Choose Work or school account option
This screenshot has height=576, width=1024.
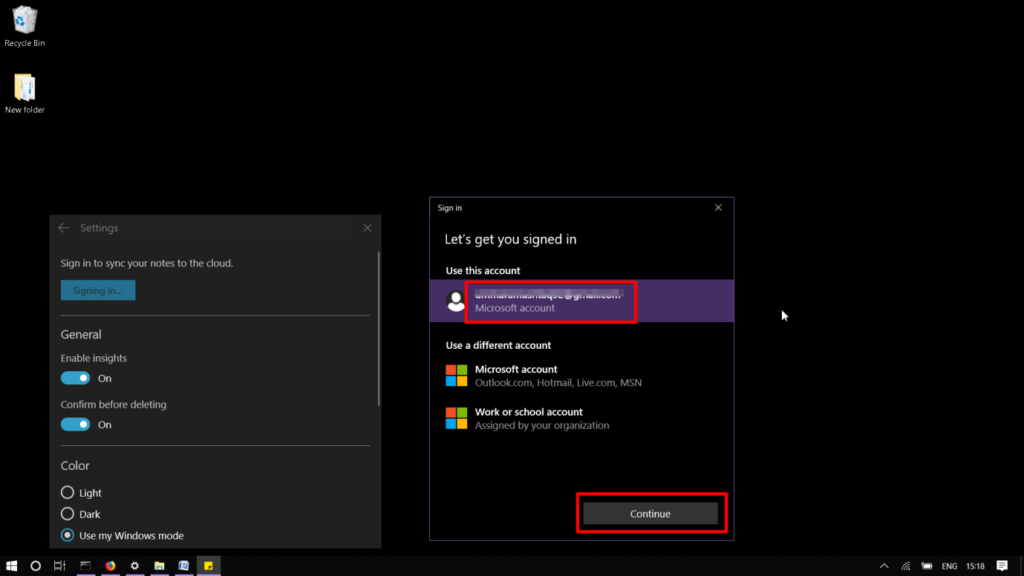point(581,419)
